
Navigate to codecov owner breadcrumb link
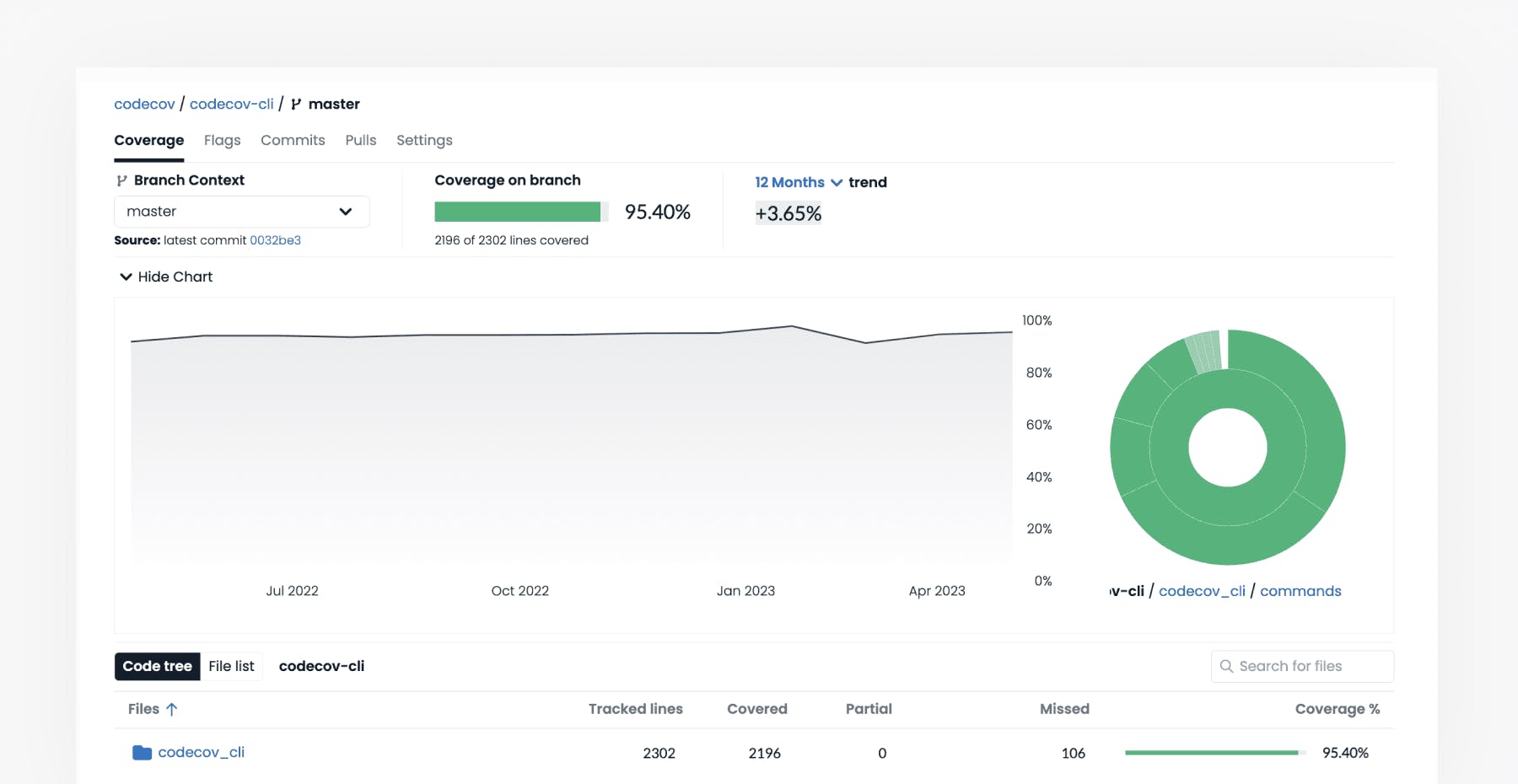pyautogui.click(x=144, y=104)
